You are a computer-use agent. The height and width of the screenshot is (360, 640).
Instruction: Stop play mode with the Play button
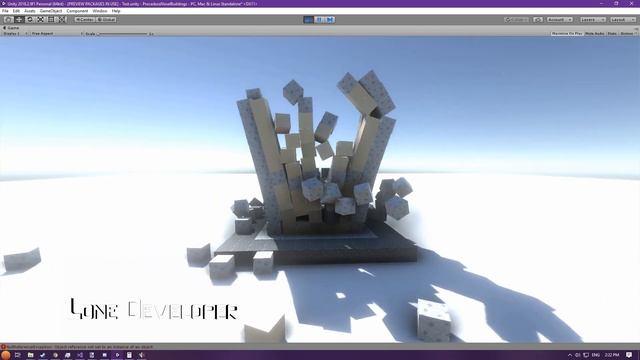(x=309, y=20)
